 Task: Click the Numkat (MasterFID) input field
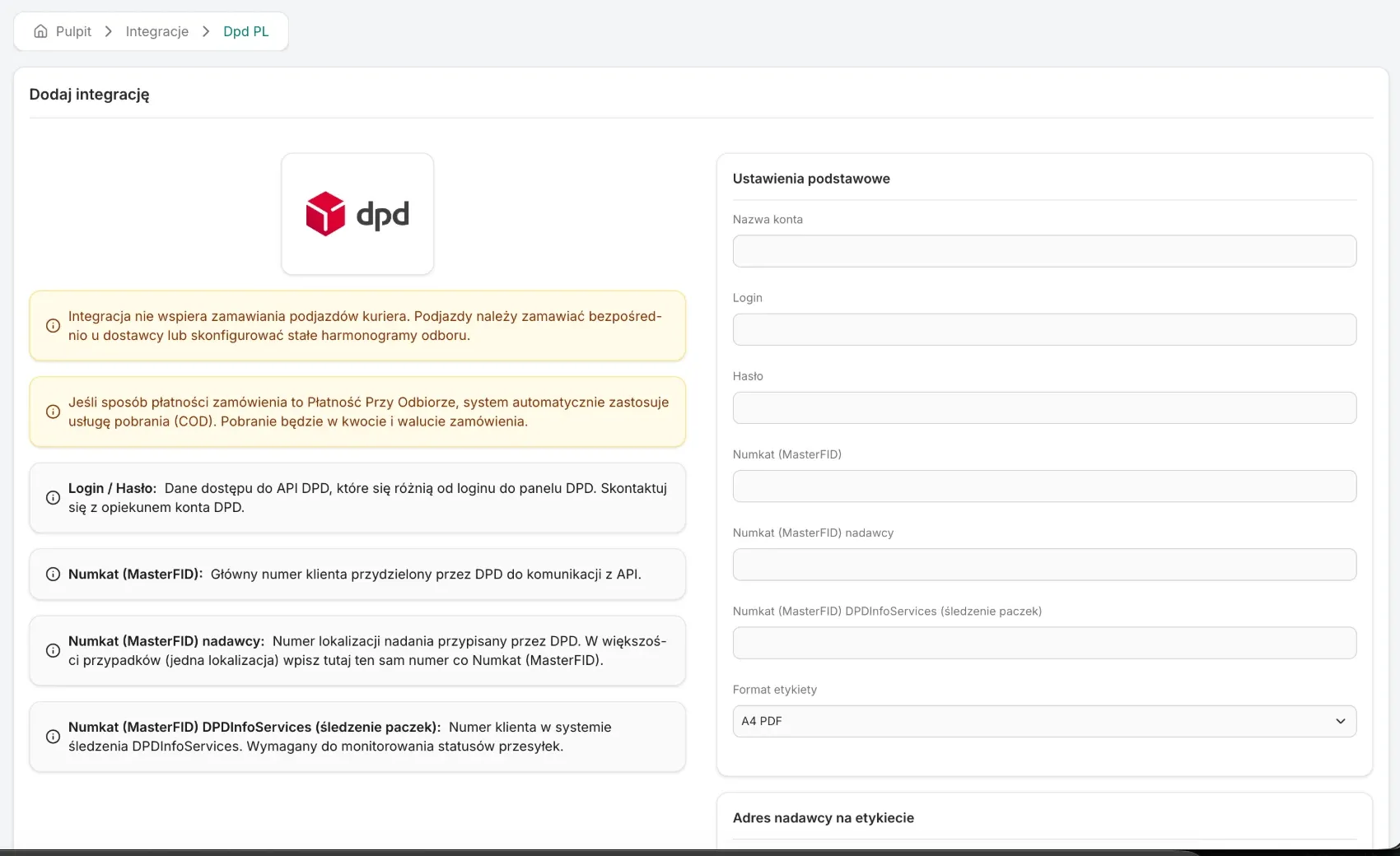pos(1044,486)
